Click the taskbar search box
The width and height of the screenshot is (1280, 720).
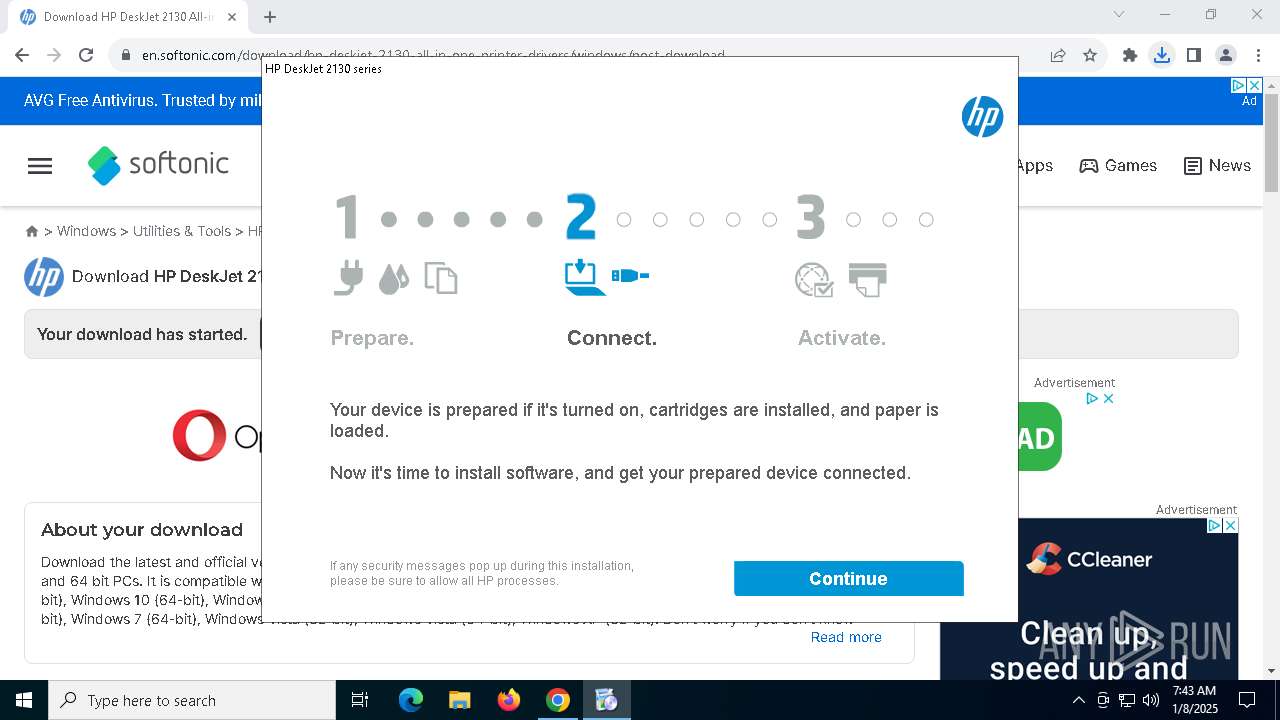pyautogui.click(x=192, y=700)
